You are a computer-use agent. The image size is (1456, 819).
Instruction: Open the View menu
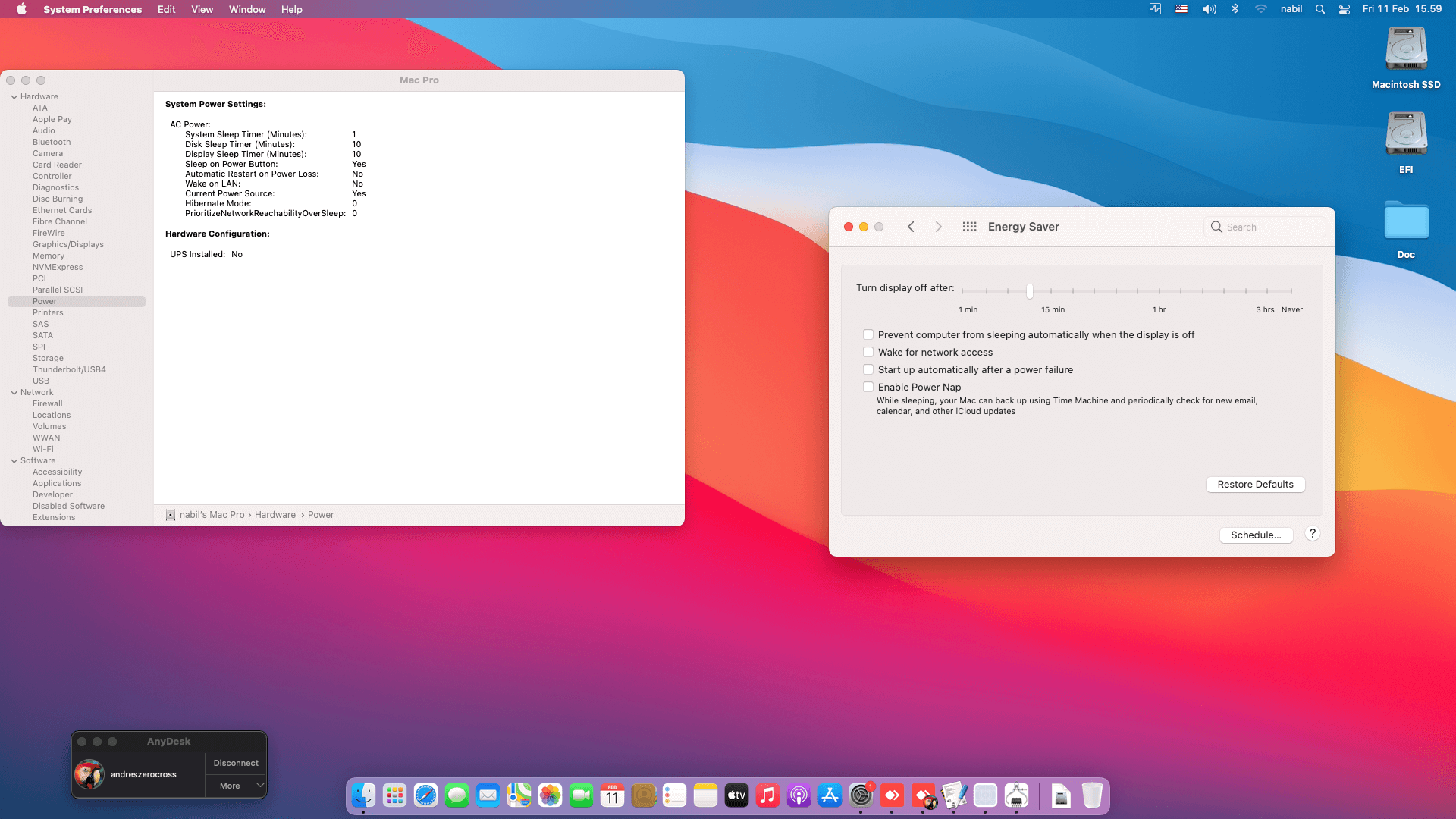point(202,9)
